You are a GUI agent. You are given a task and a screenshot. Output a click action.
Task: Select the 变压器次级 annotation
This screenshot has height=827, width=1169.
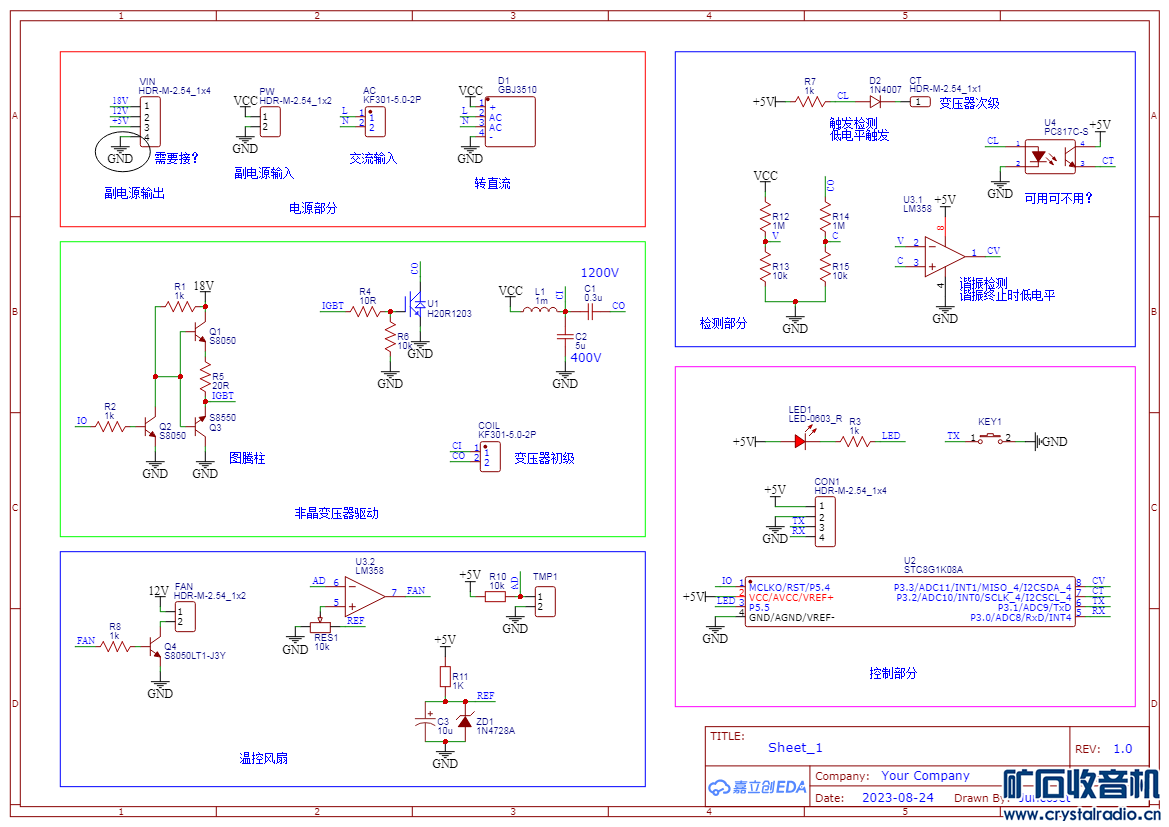tap(969, 103)
